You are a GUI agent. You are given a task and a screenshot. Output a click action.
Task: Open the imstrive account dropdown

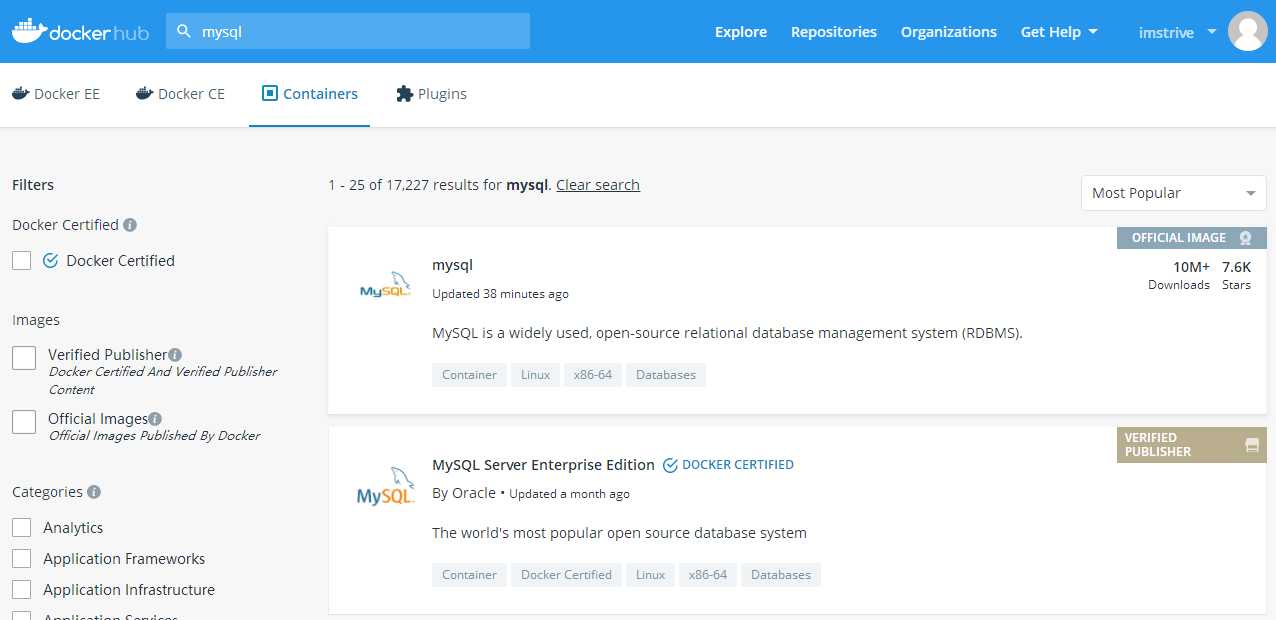[1177, 32]
